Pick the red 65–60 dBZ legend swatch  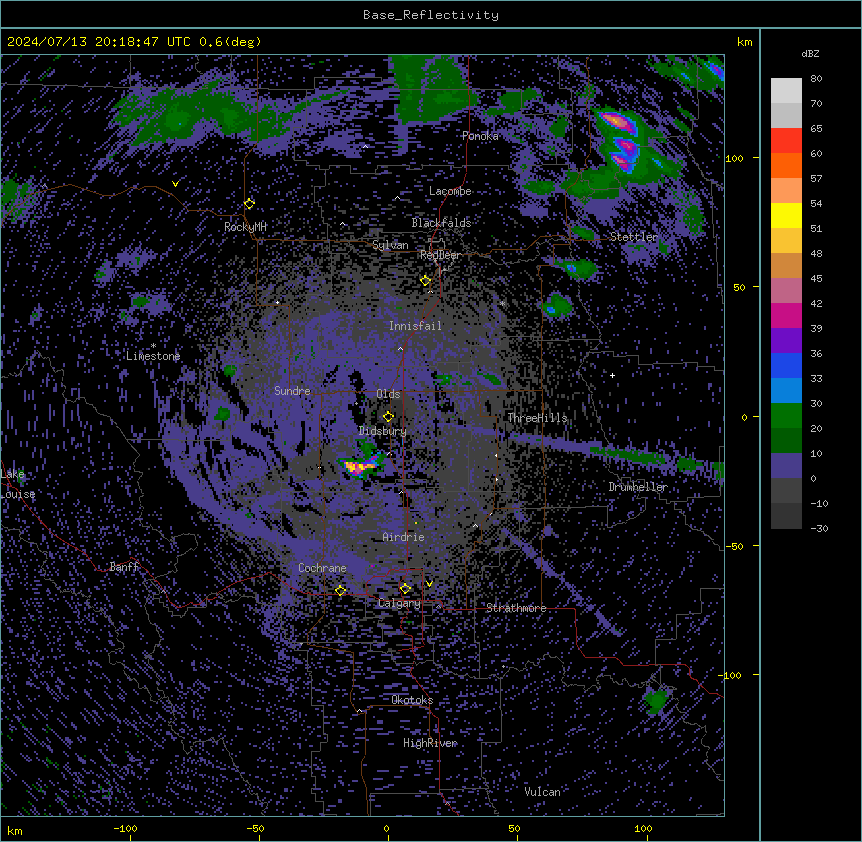pyautogui.click(x=786, y=141)
